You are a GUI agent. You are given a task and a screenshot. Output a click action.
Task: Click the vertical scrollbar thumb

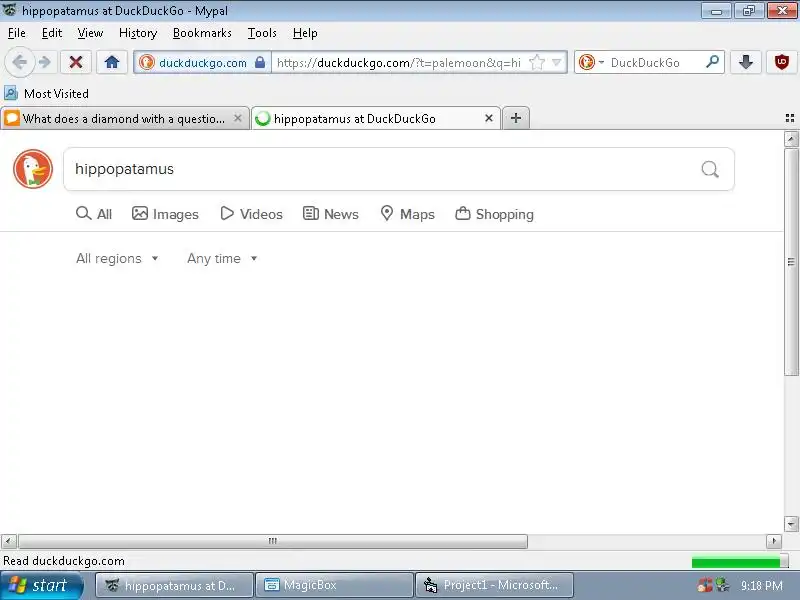(x=791, y=262)
